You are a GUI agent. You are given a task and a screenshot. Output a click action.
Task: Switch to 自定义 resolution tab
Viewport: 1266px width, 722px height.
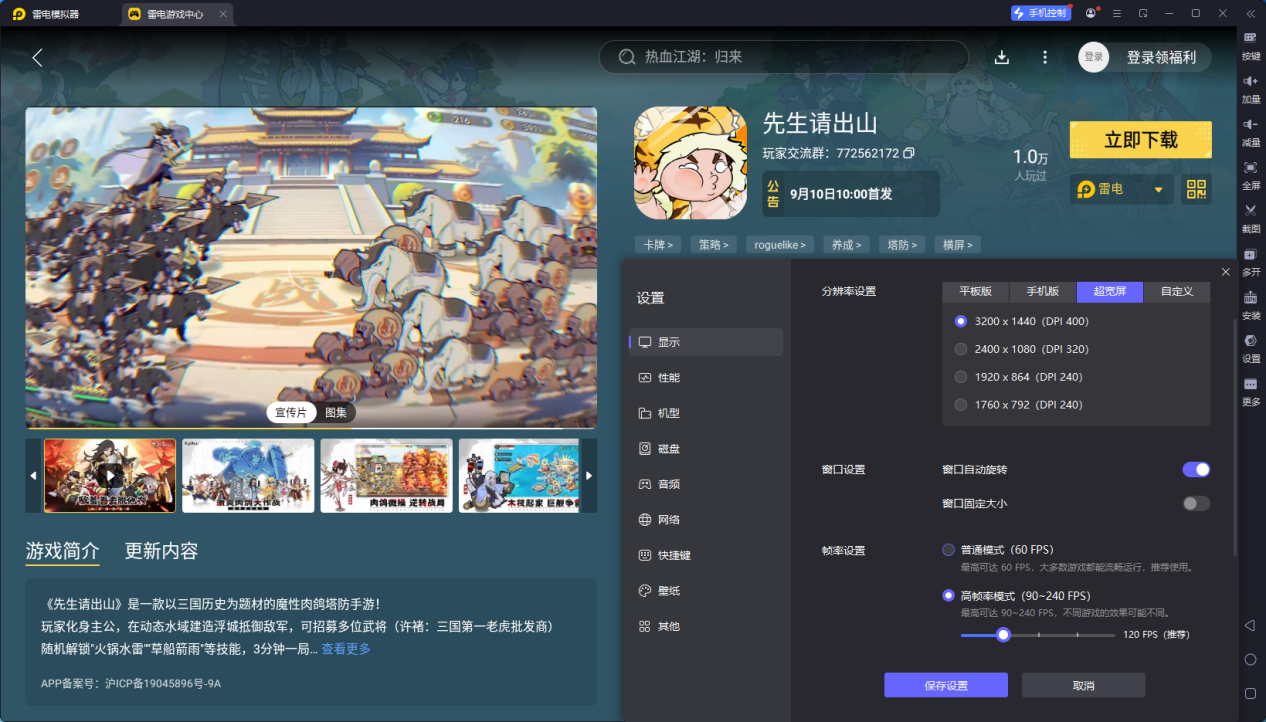(1177, 291)
